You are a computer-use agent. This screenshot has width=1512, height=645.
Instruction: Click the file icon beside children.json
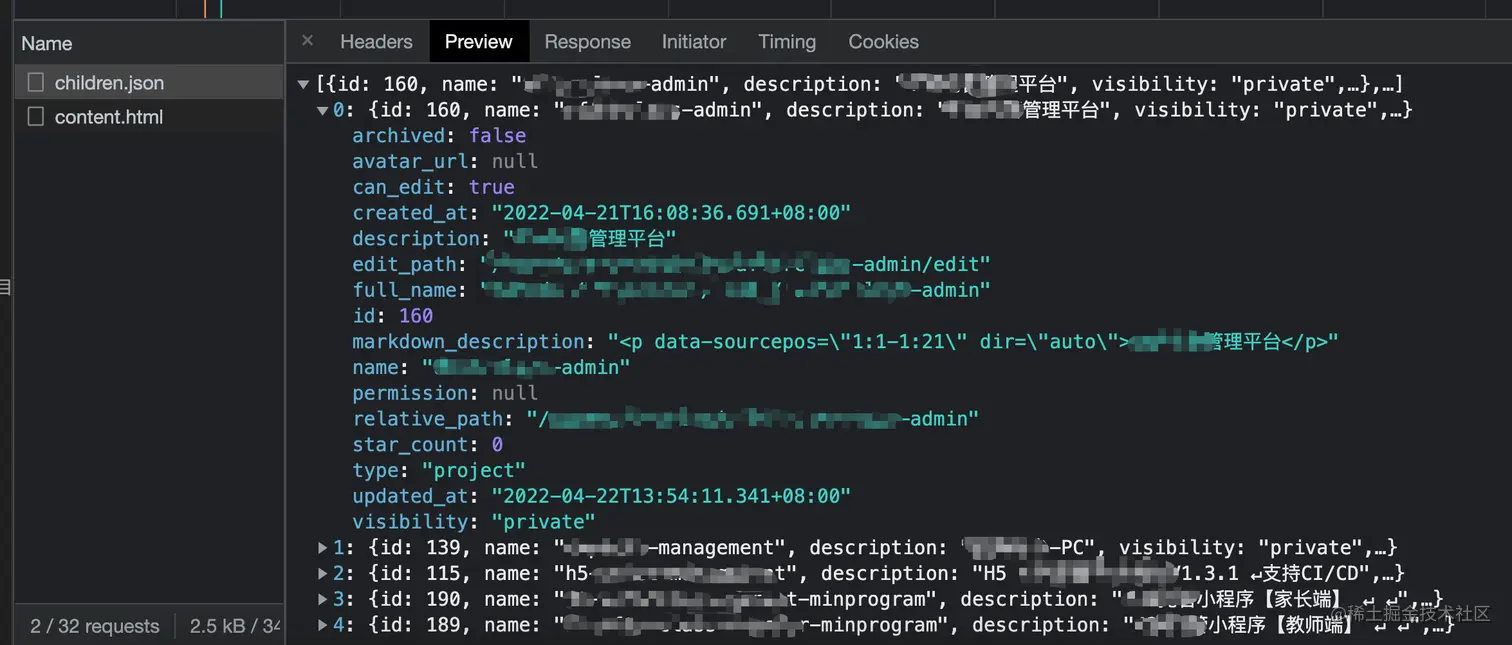coord(36,83)
